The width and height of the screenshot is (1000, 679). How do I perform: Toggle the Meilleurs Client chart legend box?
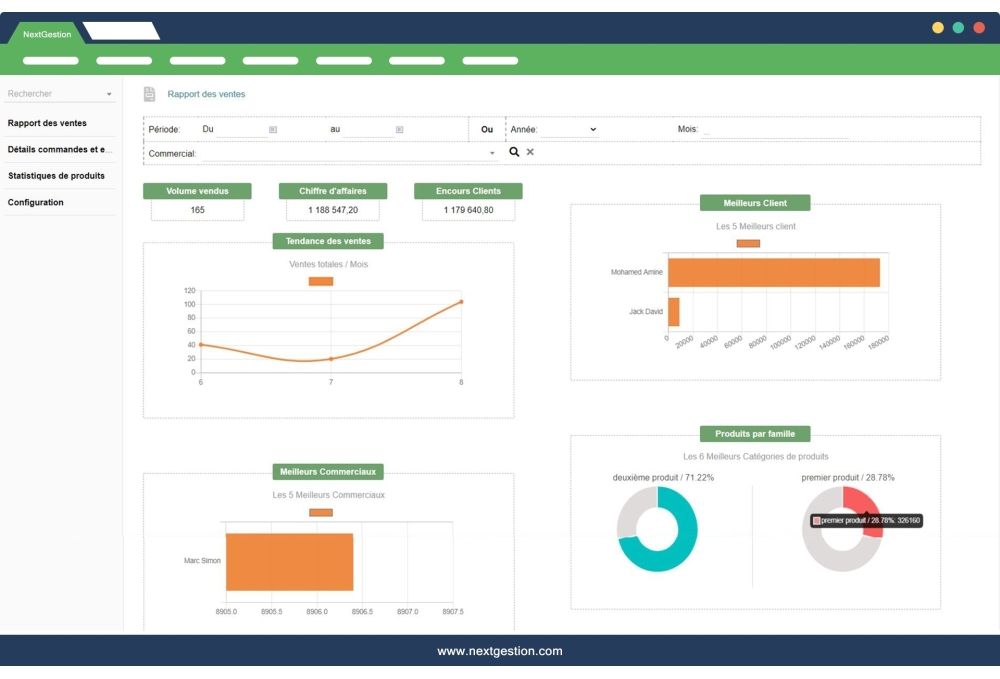pyautogui.click(x=748, y=243)
